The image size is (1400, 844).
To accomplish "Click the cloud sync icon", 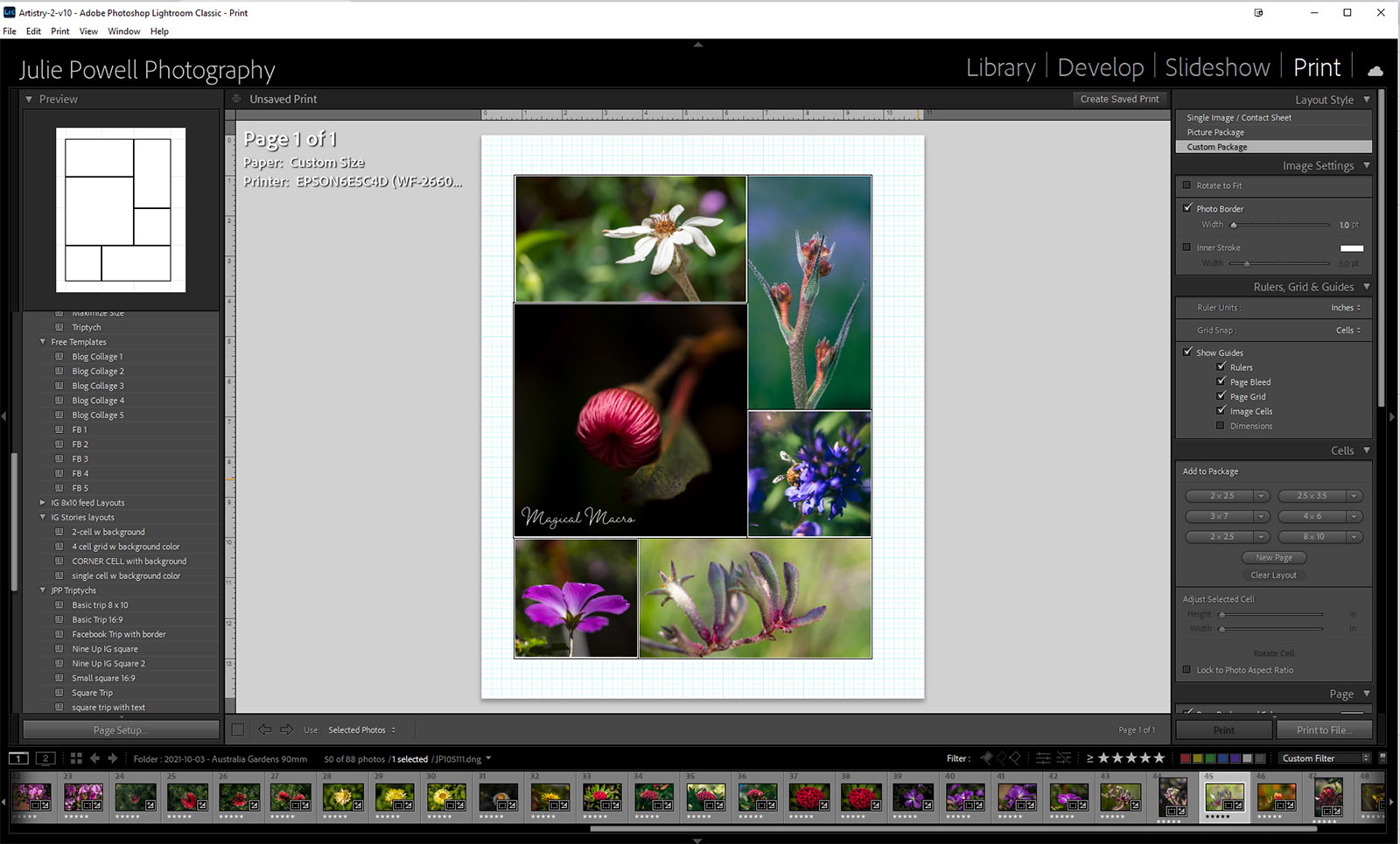I will click(x=1375, y=70).
